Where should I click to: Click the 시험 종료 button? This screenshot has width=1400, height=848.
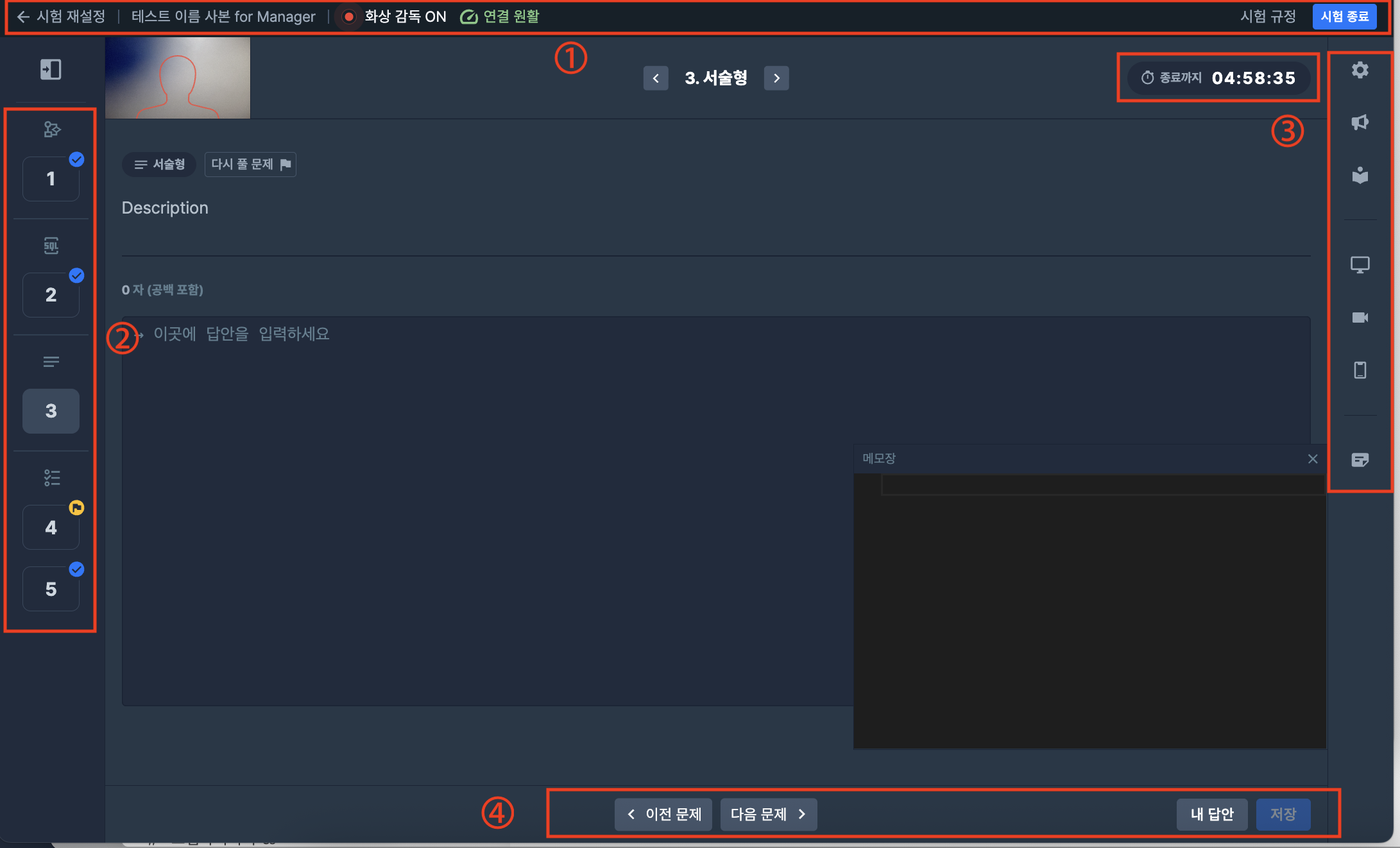point(1344,17)
